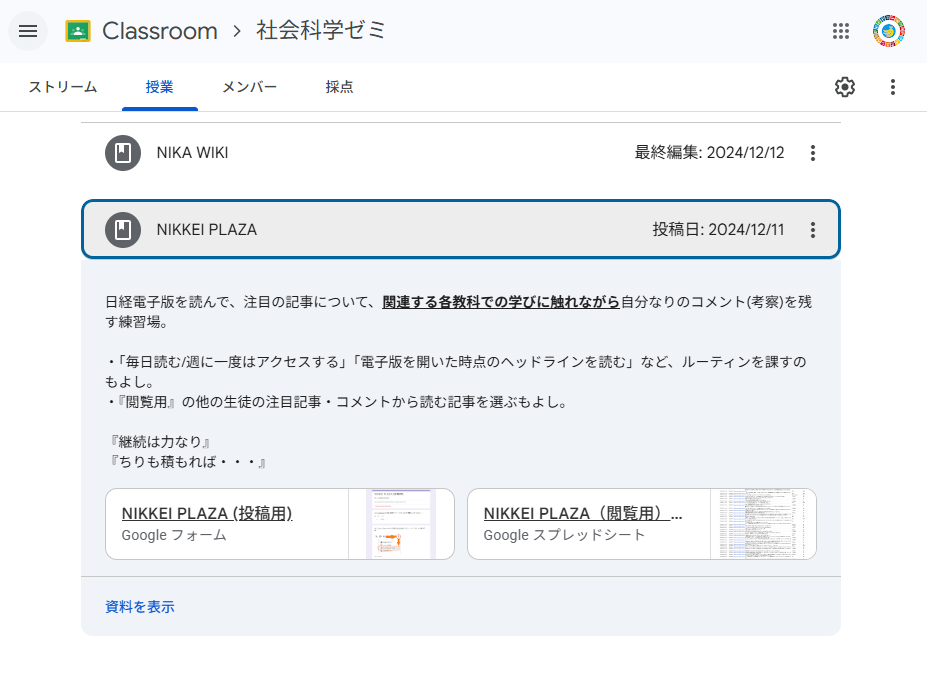Click the spreadsheet preview thumbnail
Screen dimensions: 927x673
click(x=762, y=524)
